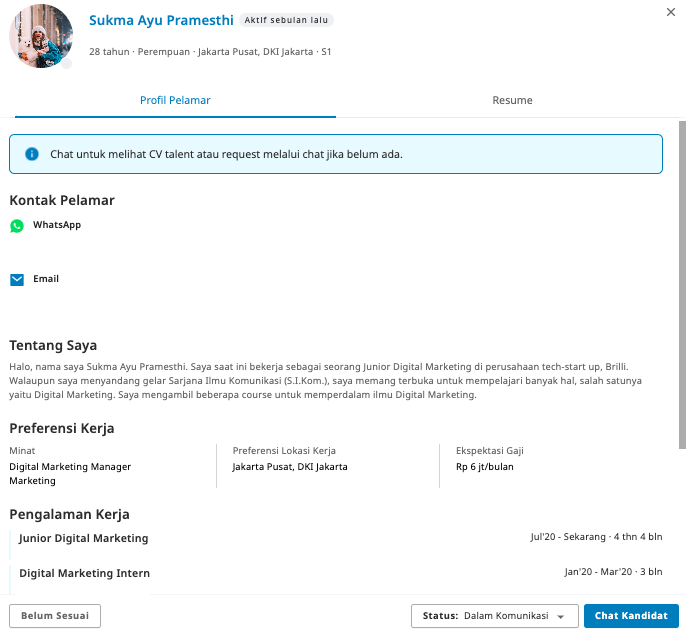Select the Profil Pelamar tab

tap(175, 100)
